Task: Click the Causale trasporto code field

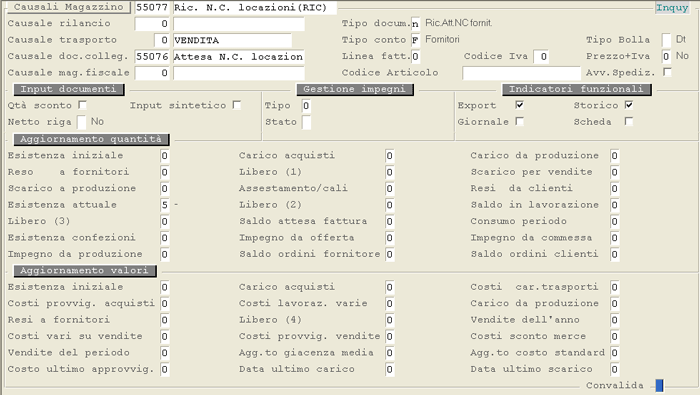Action: (161, 40)
